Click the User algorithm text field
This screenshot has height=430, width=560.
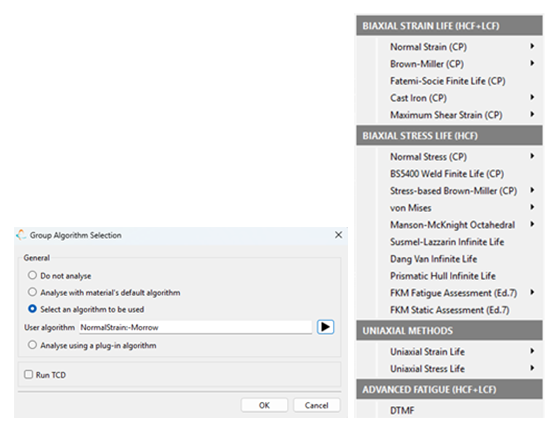tap(195, 327)
